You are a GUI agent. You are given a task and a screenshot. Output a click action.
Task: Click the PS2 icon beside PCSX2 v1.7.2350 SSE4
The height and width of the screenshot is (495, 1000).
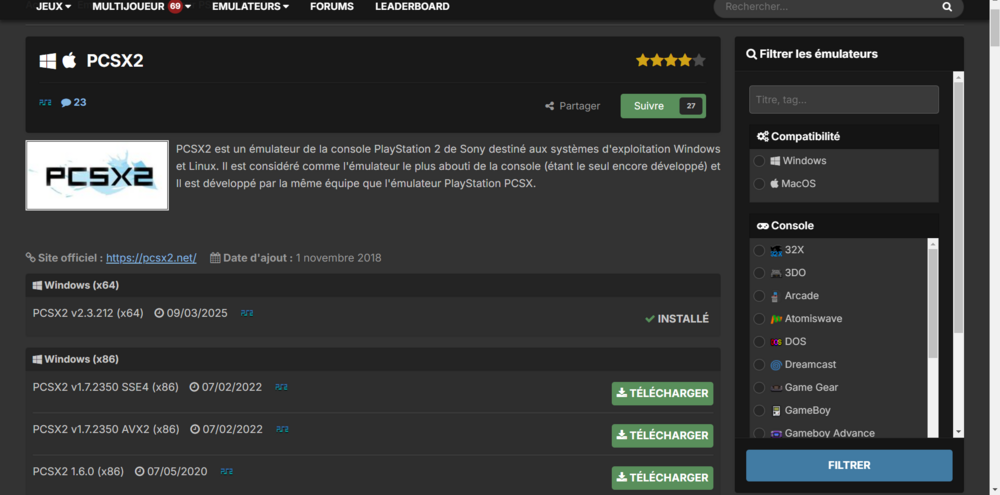click(x=281, y=387)
